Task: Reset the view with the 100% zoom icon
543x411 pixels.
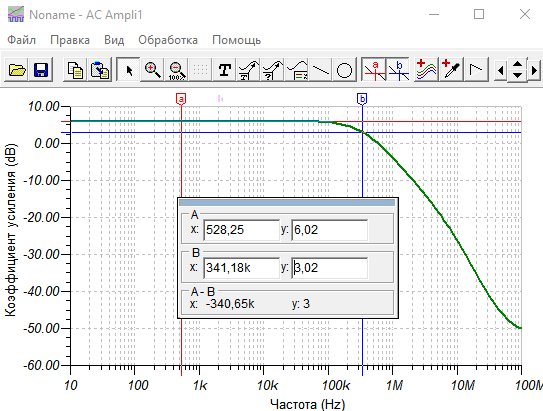Action: tap(177, 70)
